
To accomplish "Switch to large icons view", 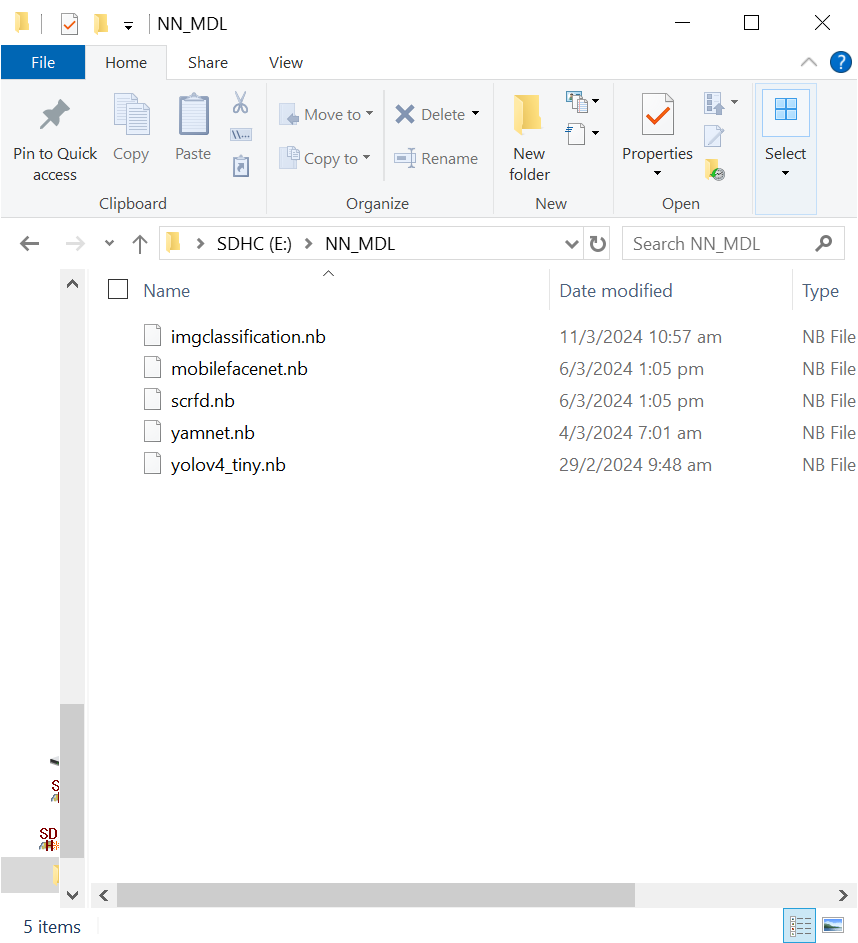I will click(x=832, y=926).
